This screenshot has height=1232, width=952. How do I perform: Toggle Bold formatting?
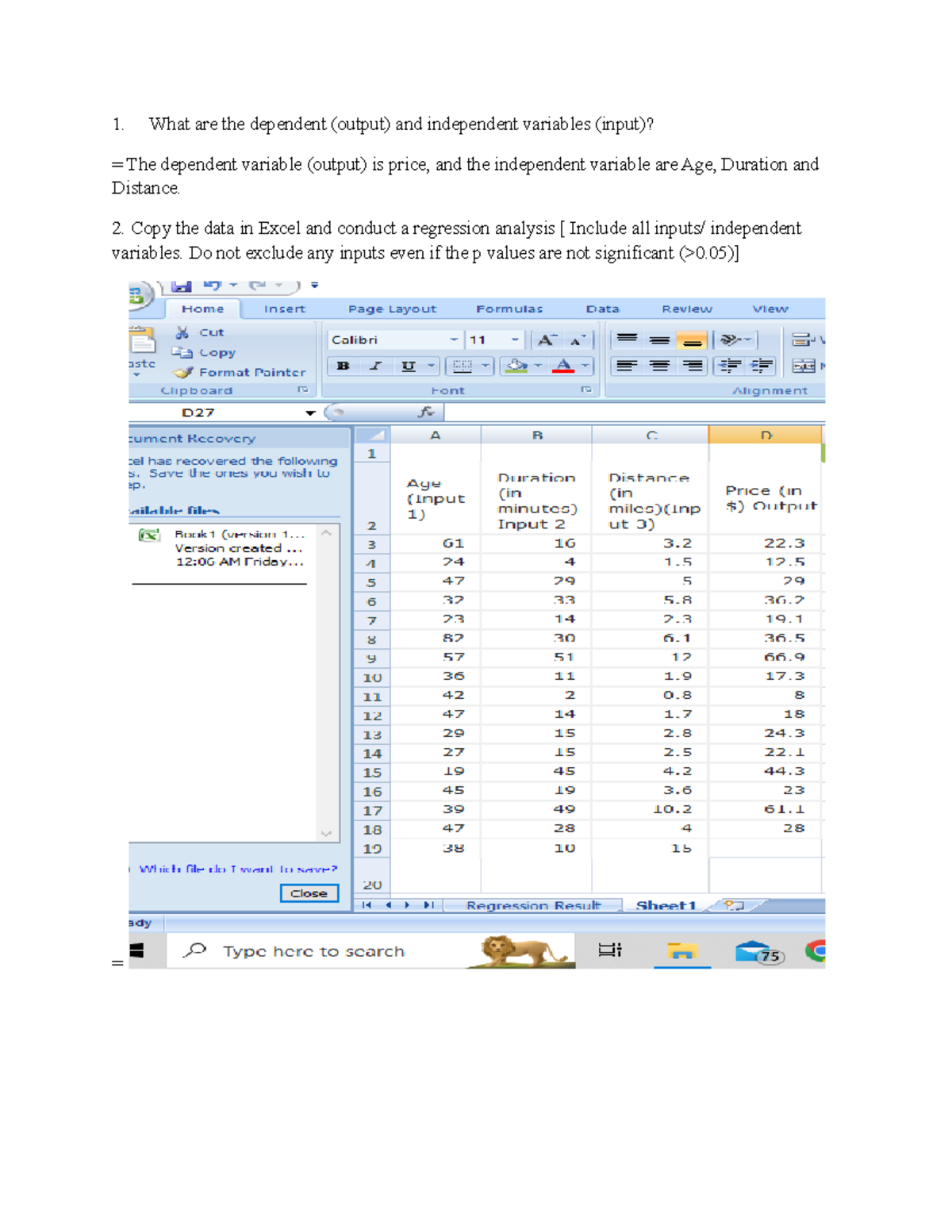point(343,366)
